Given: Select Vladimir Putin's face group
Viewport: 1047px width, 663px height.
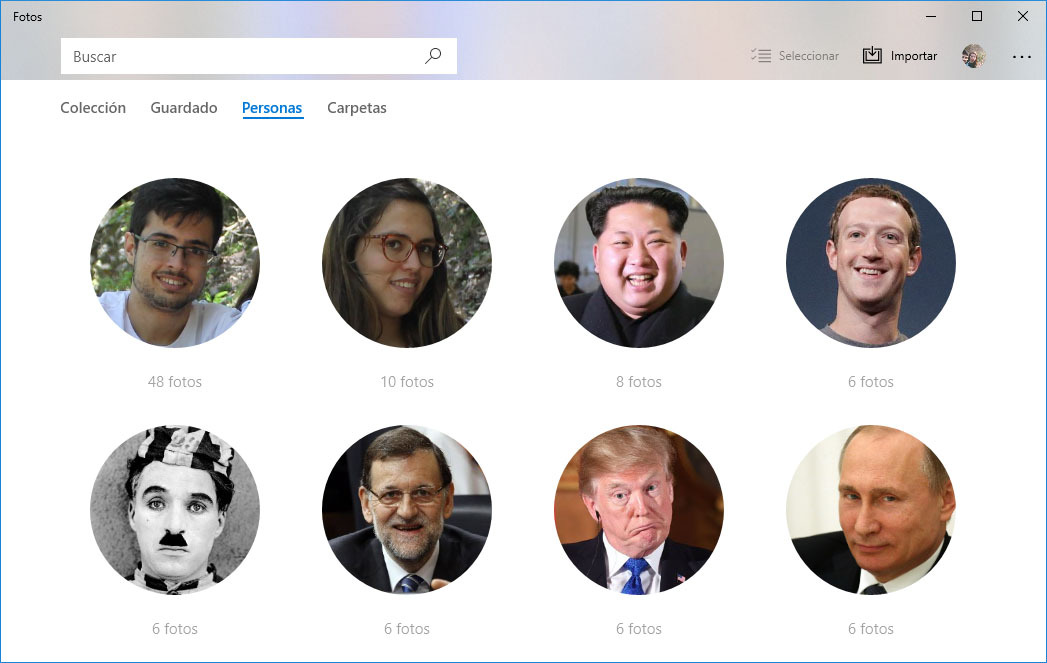Looking at the screenshot, I should tap(870, 510).
